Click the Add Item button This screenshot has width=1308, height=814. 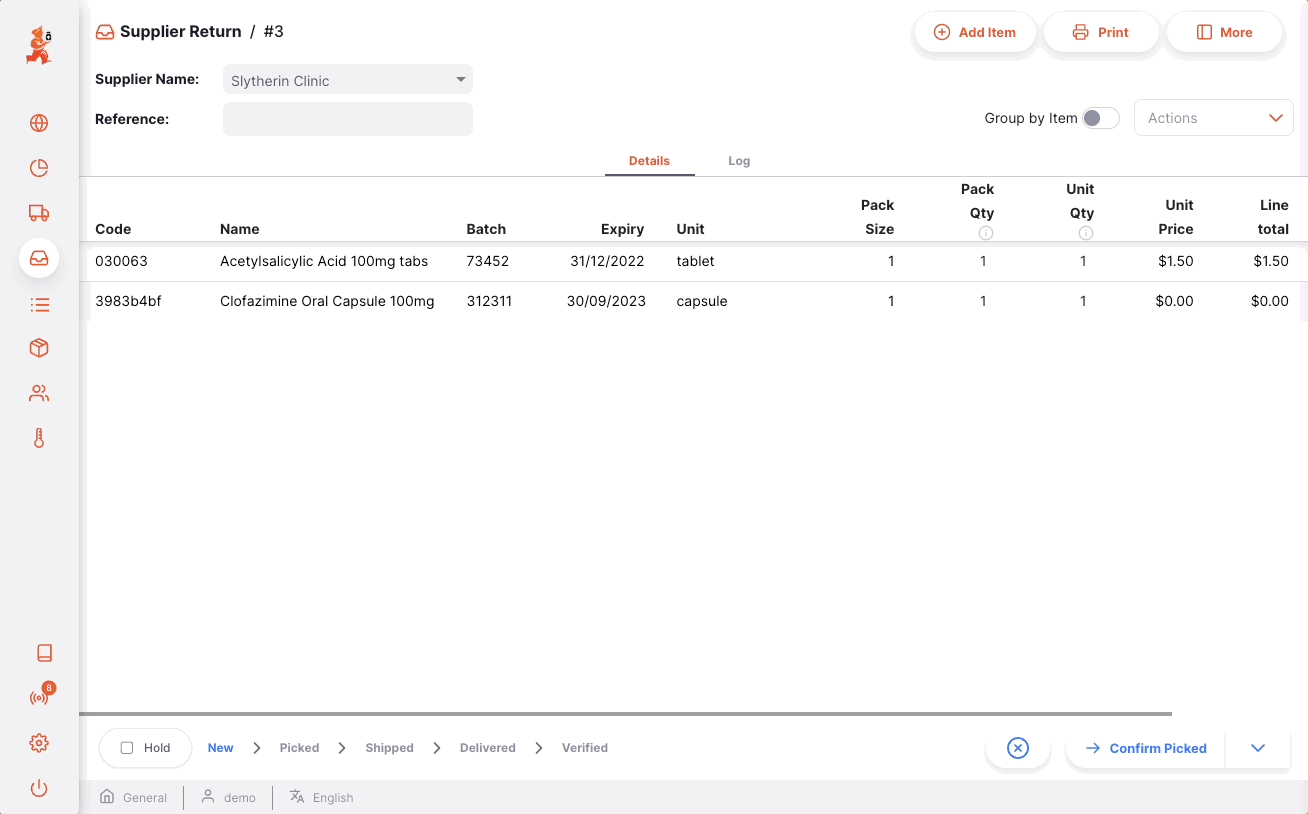click(974, 32)
